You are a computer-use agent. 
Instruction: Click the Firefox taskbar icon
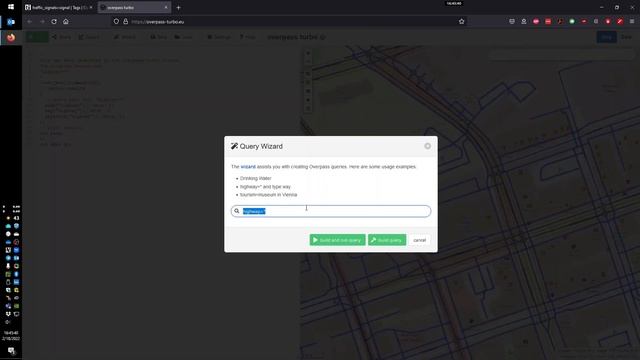pos(11,38)
